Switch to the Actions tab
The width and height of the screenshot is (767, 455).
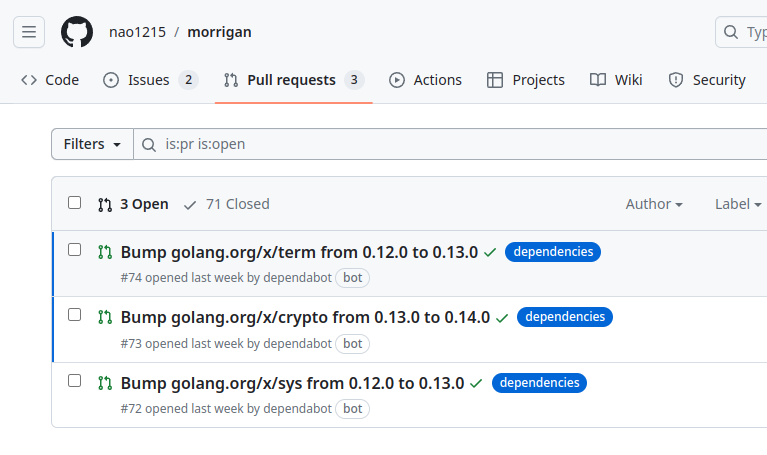[426, 80]
